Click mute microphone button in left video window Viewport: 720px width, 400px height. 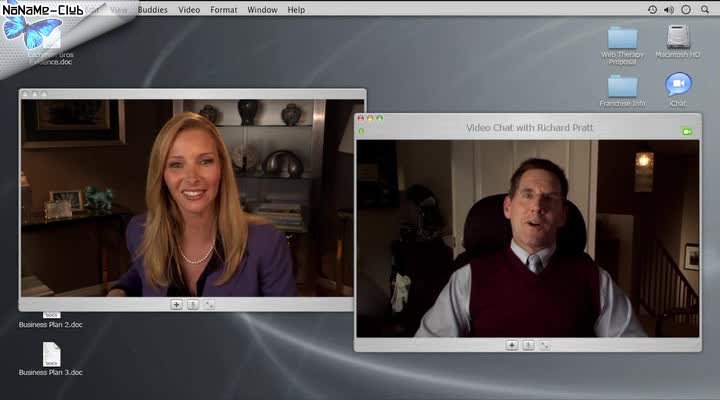coord(193,304)
